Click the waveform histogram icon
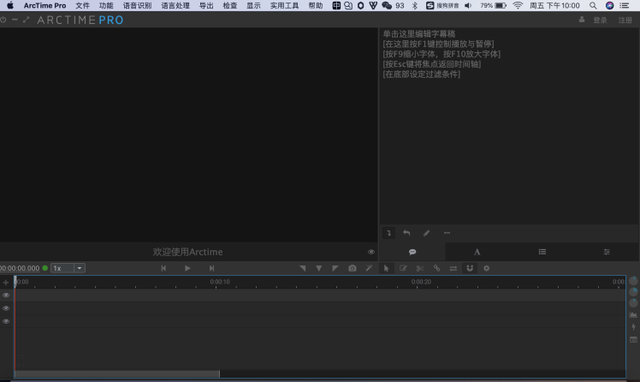 pos(633,315)
